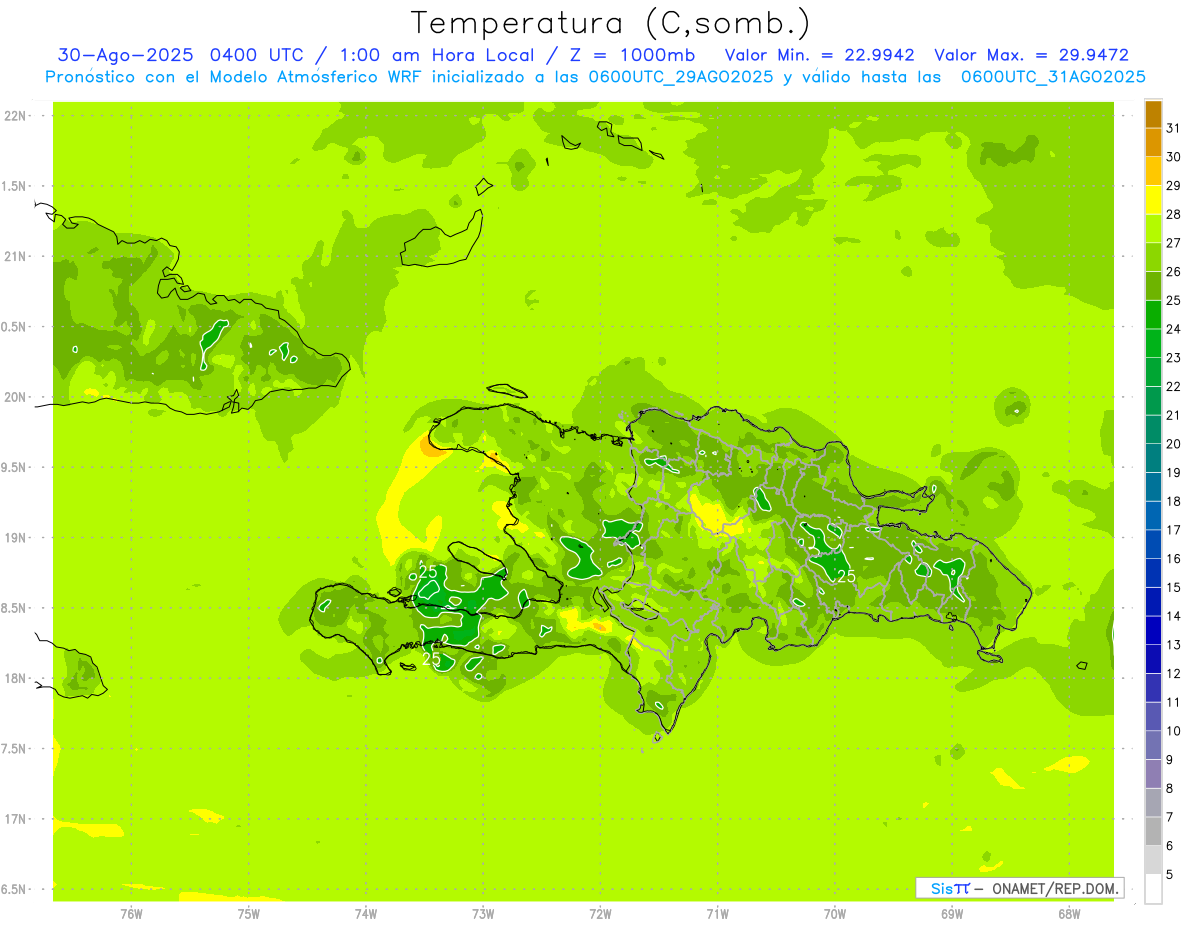The height and width of the screenshot is (927, 1200).
Task: Pick the white swatch below 5 in legend
Action: point(1153,889)
